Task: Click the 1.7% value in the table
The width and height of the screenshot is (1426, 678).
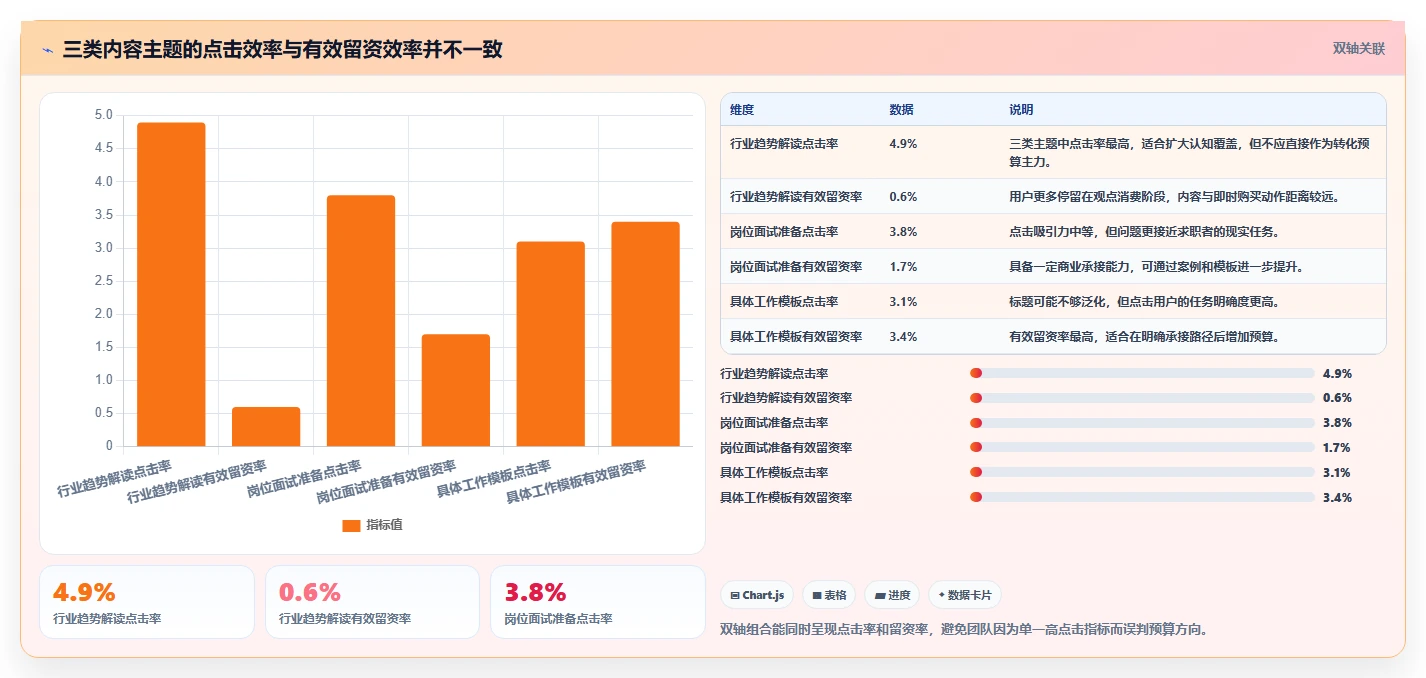Action: pos(903,266)
